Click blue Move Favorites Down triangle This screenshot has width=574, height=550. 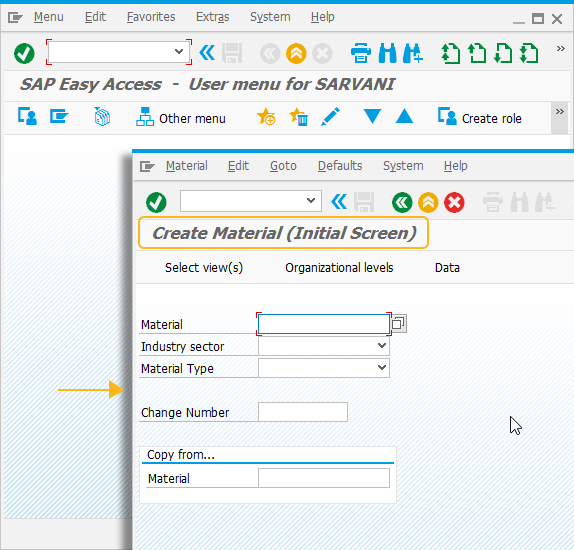(372, 116)
